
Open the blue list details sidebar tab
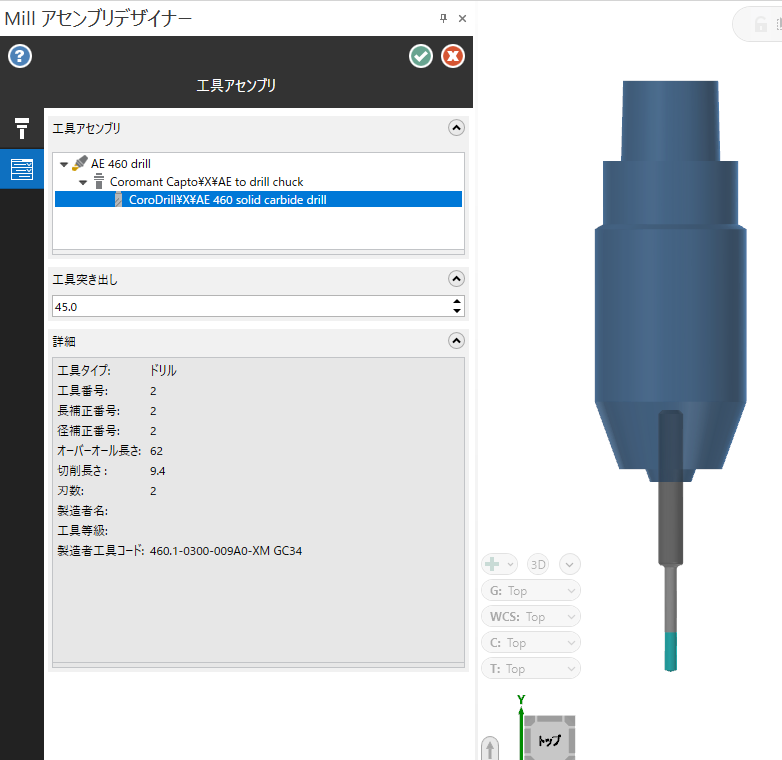click(x=21, y=169)
